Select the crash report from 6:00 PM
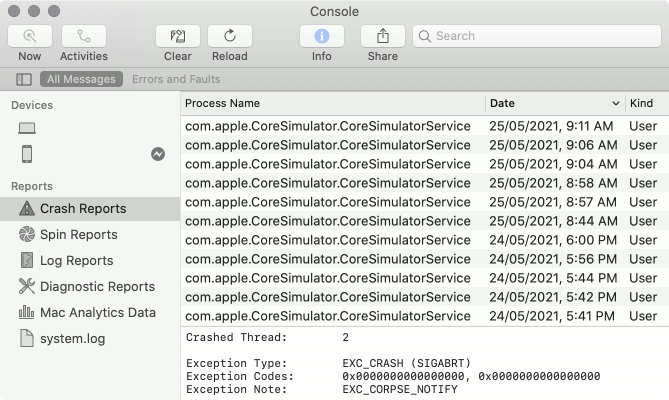This screenshot has width=669, height=400. 425,240
